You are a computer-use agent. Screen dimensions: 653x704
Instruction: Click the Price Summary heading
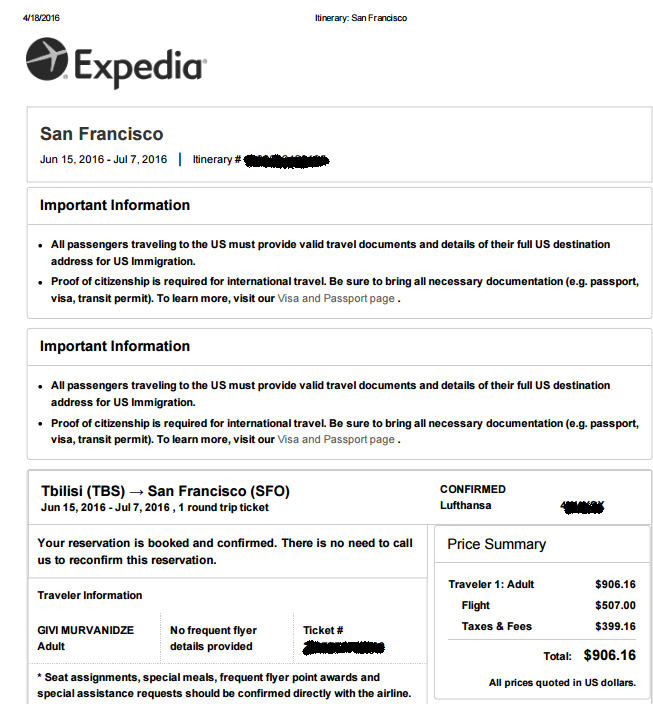pyautogui.click(x=496, y=544)
